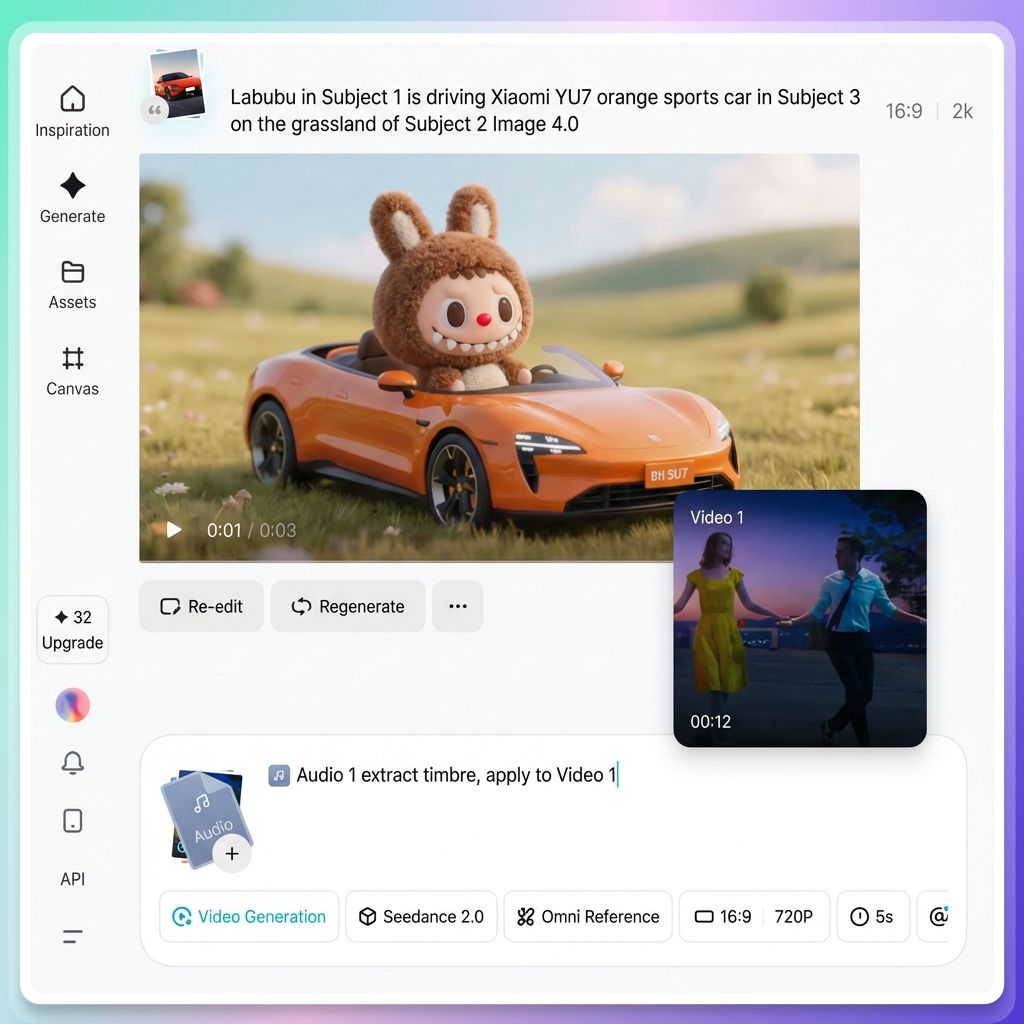Expand the sidebar menu lines icon

click(72, 936)
